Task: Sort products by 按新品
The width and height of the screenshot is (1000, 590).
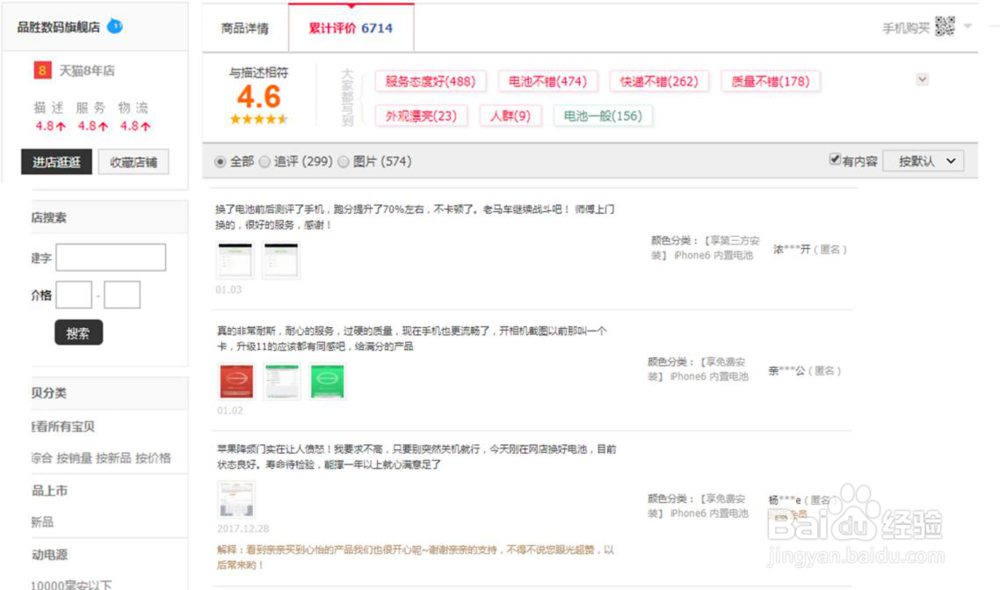Action: click(114, 458)
